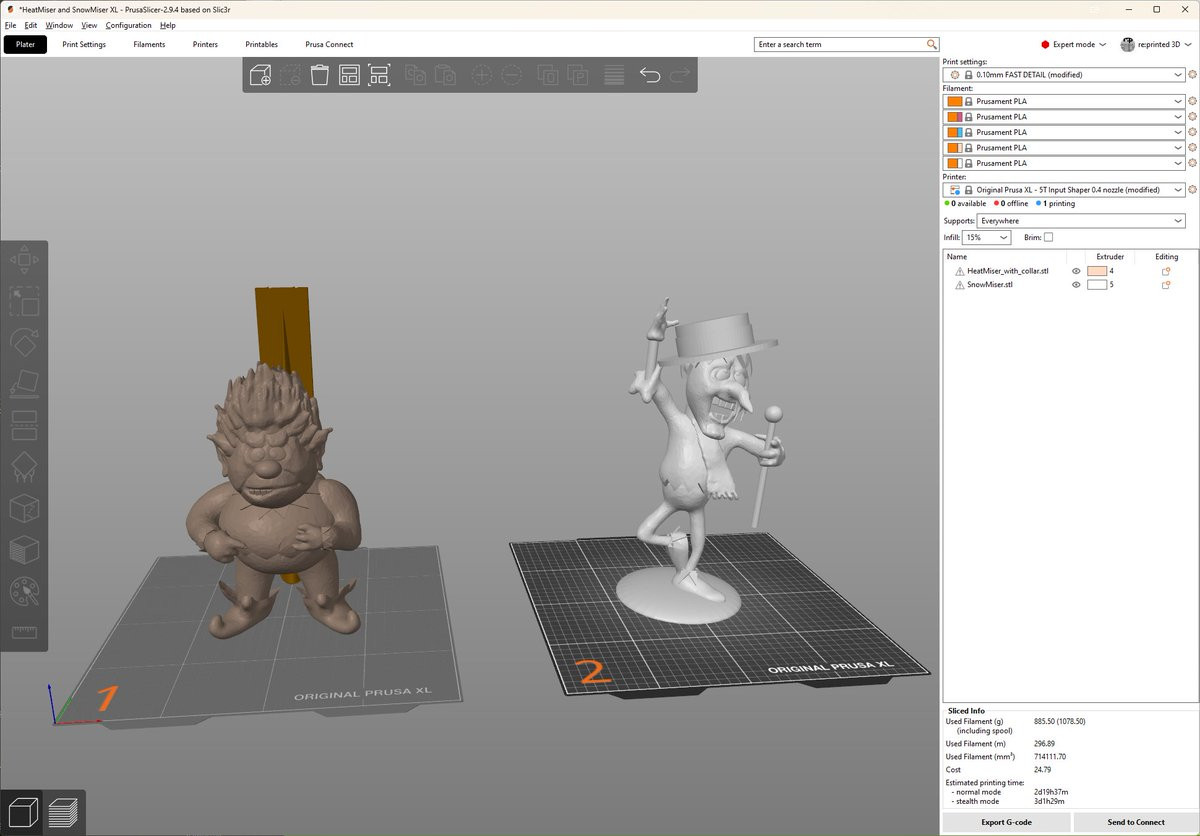This screenshot has height=836, width=1200.
Task: Select the Measure ruler tool
Action: (24, 631)
